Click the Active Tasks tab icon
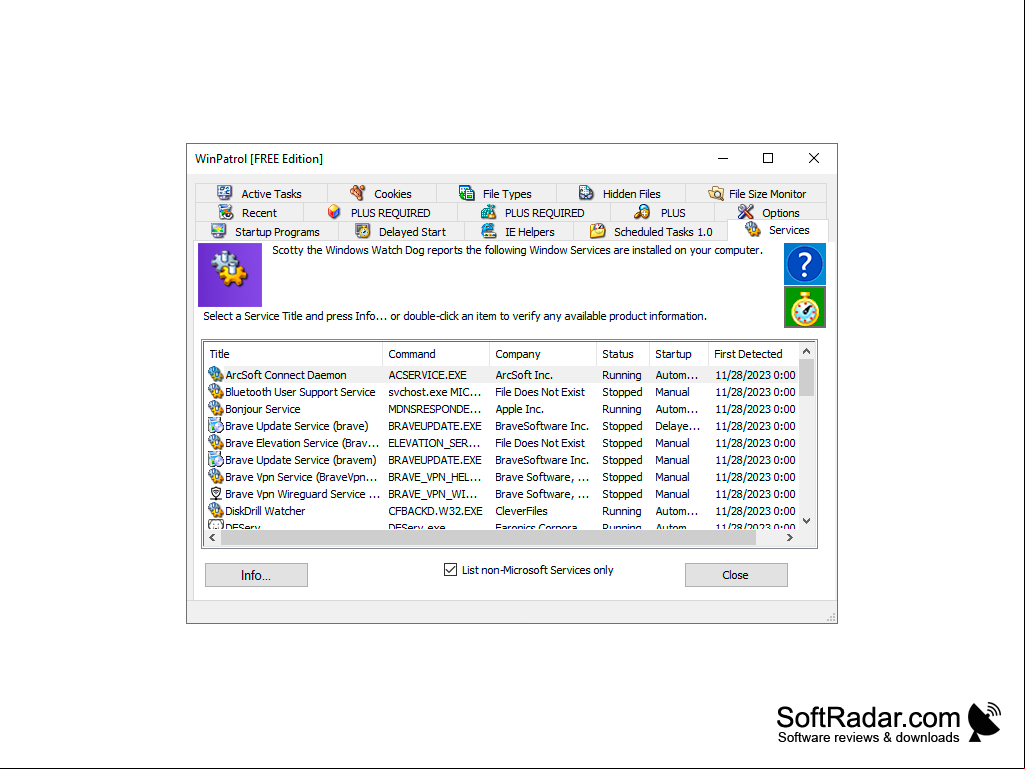 tap(225, 193)
